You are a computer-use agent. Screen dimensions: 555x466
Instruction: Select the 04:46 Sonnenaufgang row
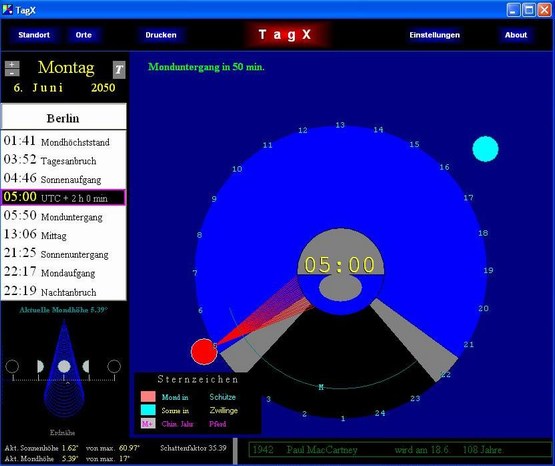(63, 179)
